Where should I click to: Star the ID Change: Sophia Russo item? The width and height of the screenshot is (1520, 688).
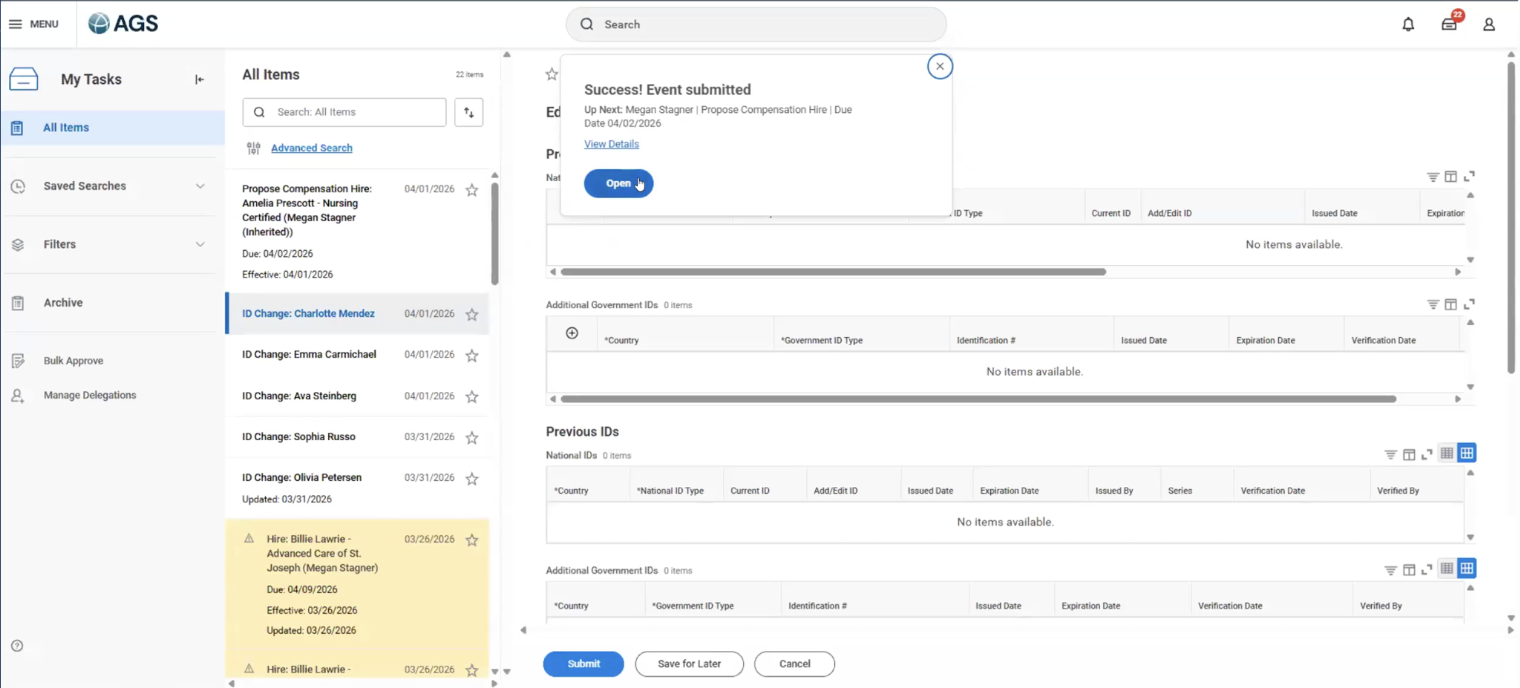(x=472, y=438)
